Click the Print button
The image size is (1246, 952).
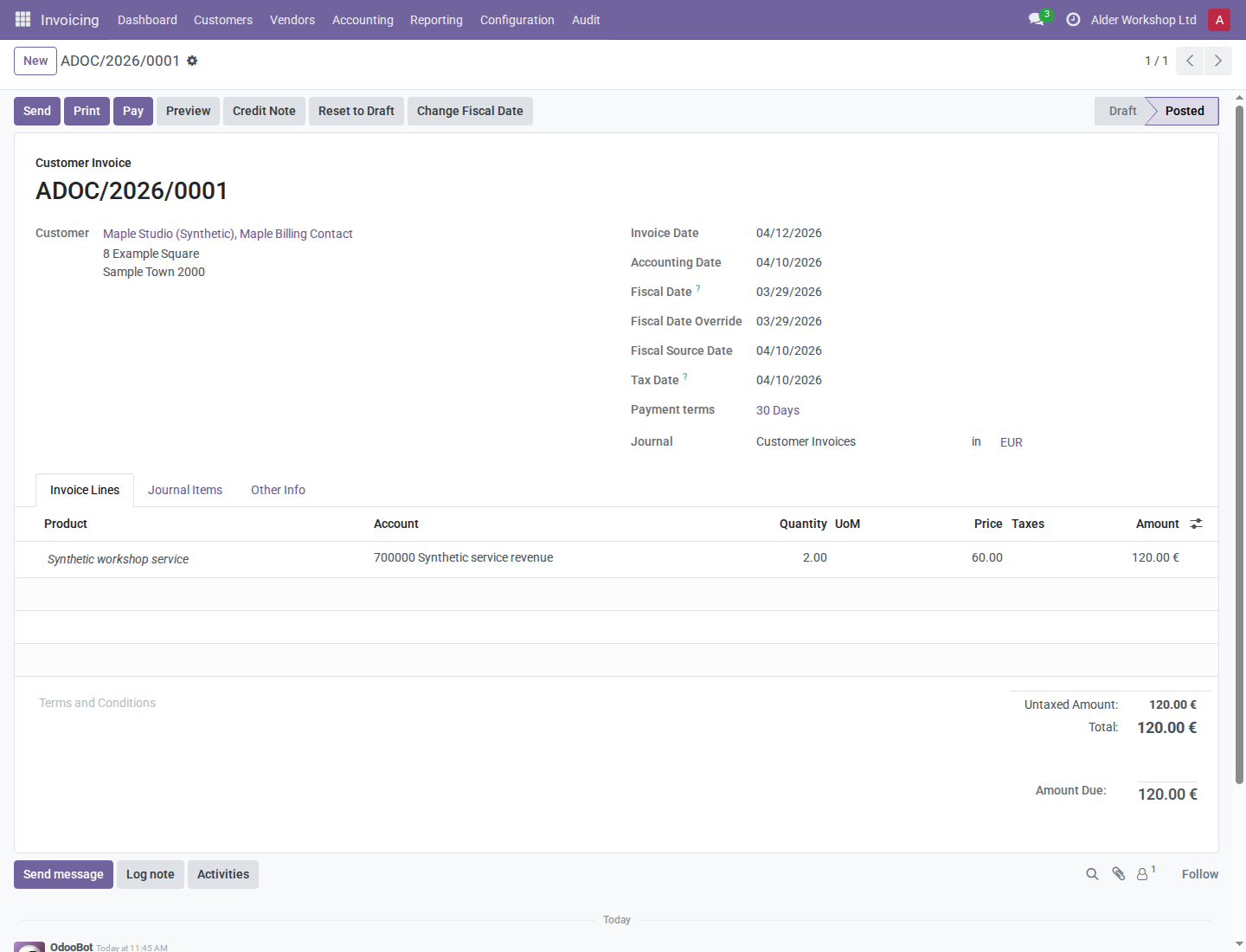point(87,111)
